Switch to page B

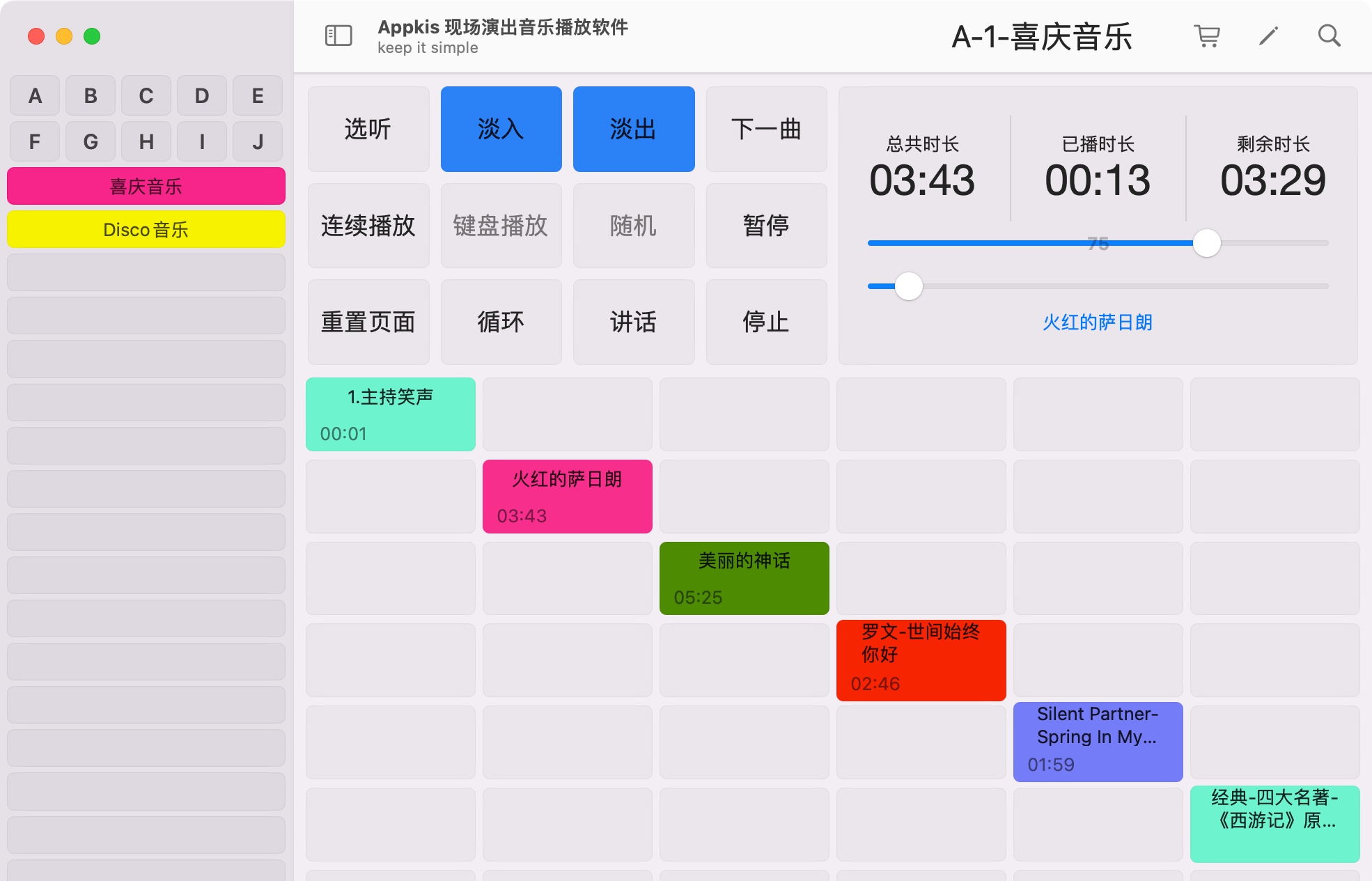pos(90,95)
